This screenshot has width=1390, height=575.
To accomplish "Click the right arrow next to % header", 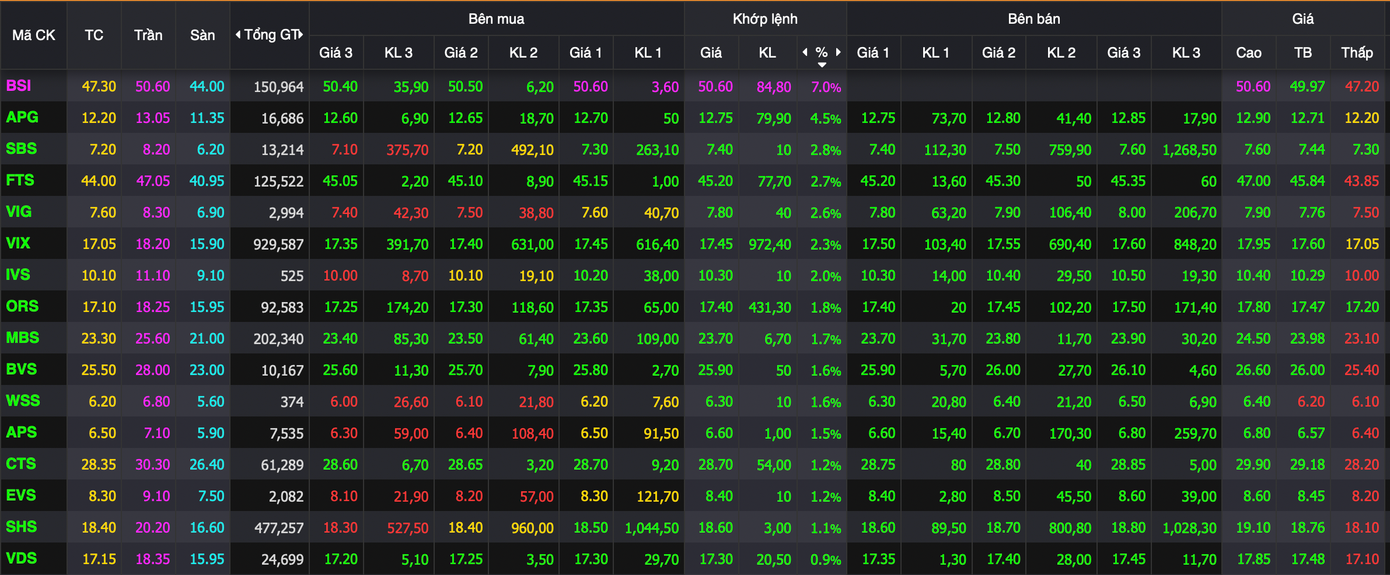I will point(838,52).
